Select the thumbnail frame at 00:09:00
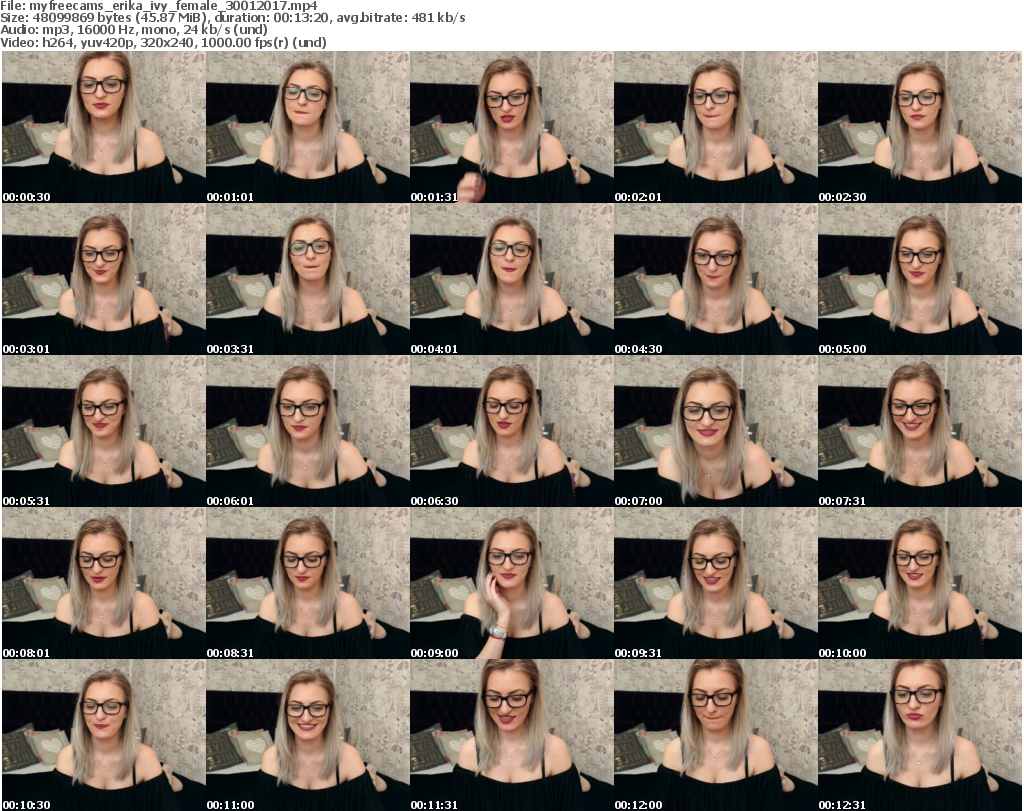1024x811 pixels. point(512,584)
